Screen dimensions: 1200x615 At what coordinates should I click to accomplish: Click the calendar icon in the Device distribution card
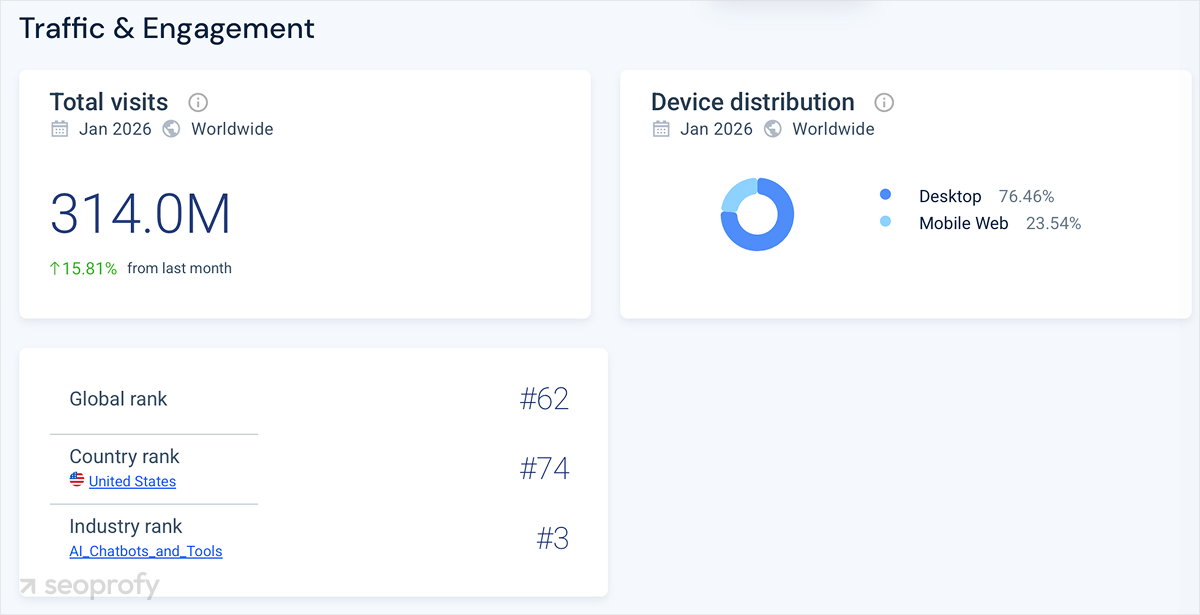point(661,129)
